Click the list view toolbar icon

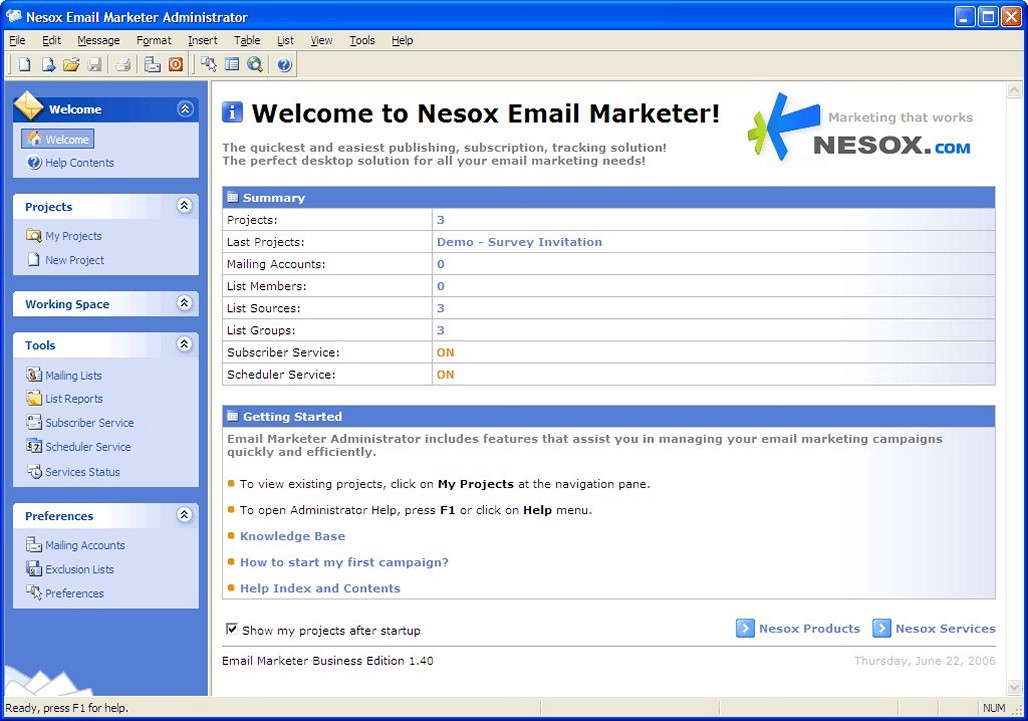click(232, 64)
